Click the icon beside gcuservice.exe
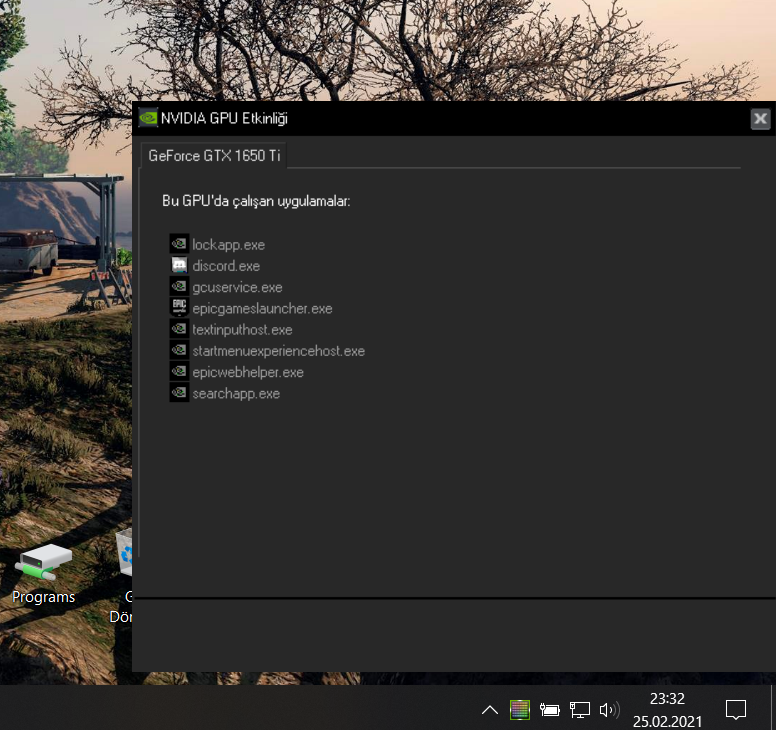776x730 pixels. point(179,286)
